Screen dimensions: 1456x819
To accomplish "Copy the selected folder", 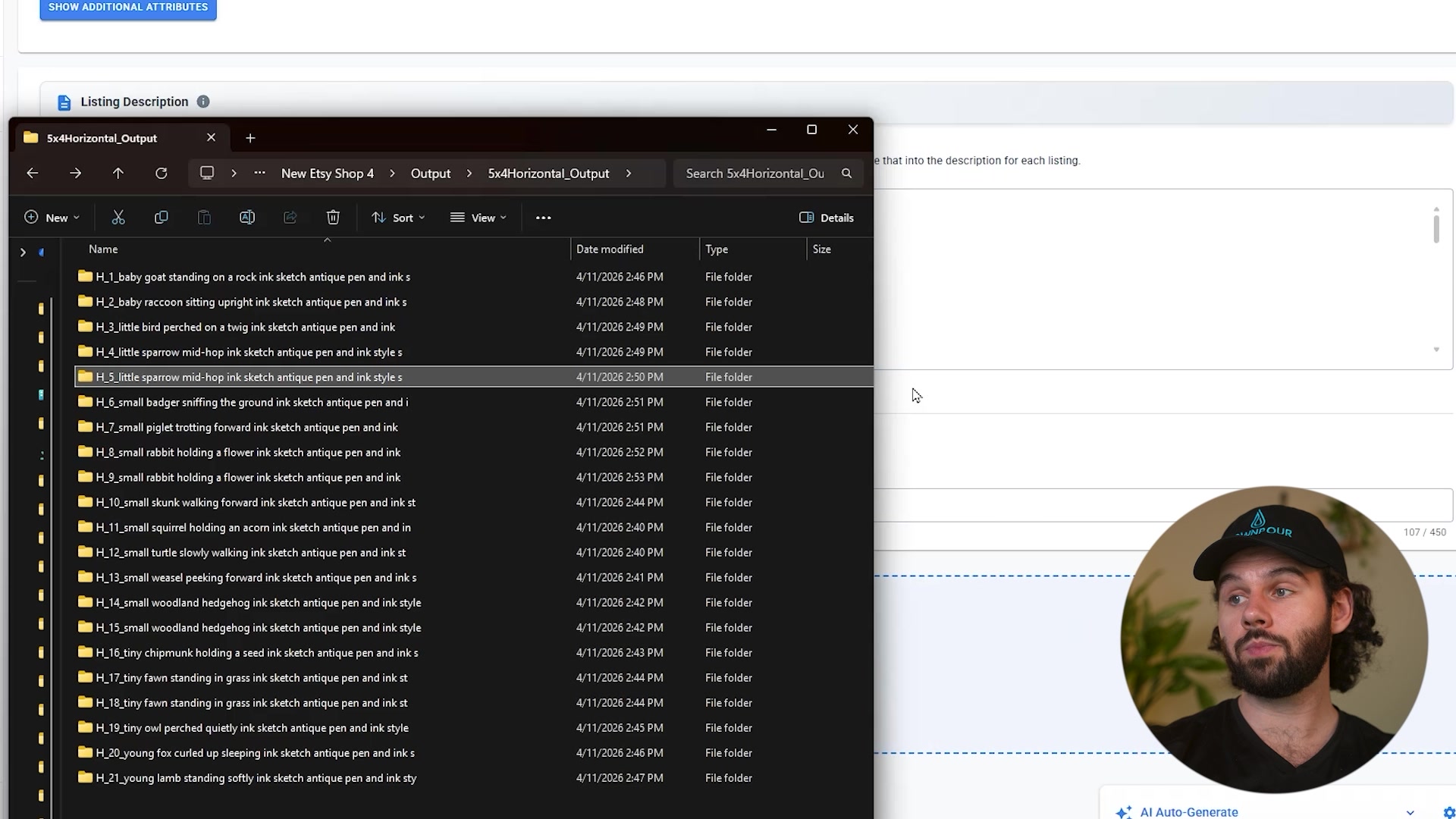I will click(162, 218).
